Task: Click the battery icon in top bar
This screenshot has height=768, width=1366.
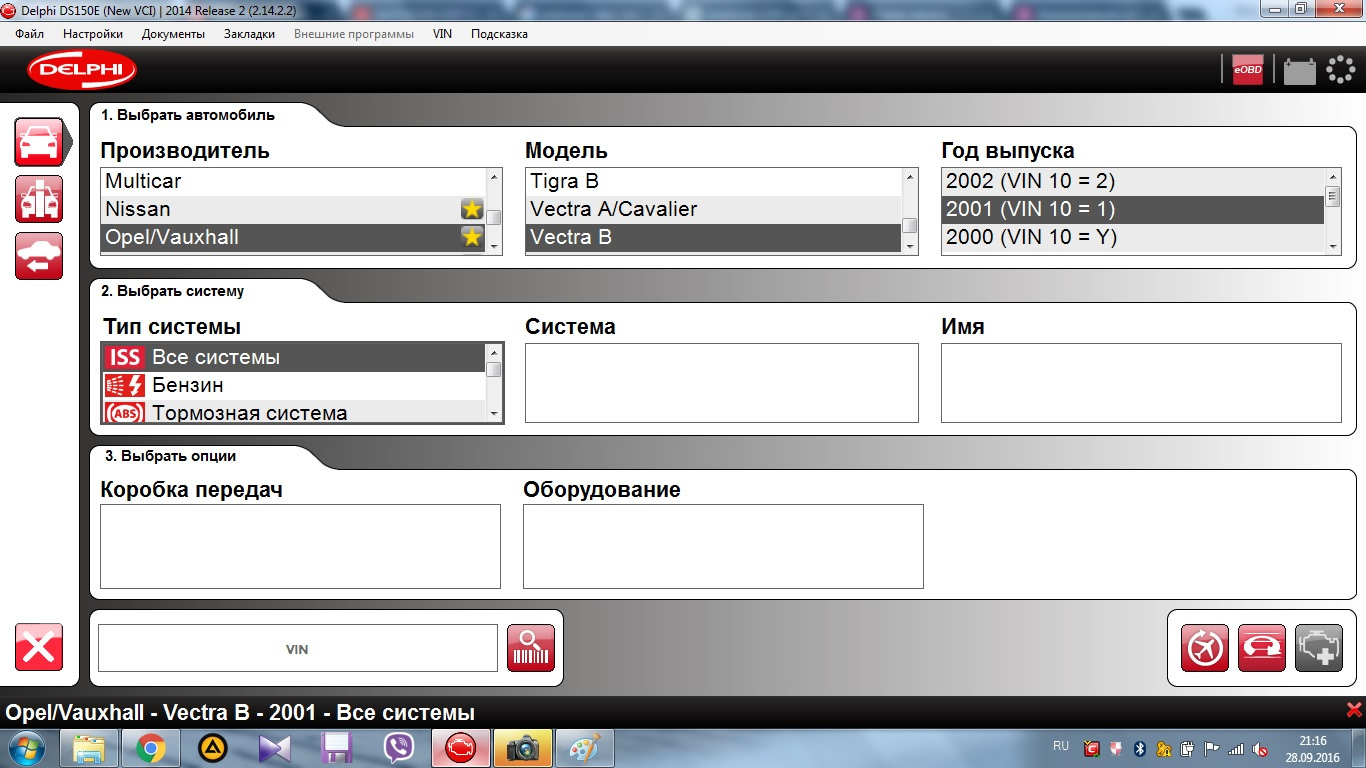Action: point(1300,70)
